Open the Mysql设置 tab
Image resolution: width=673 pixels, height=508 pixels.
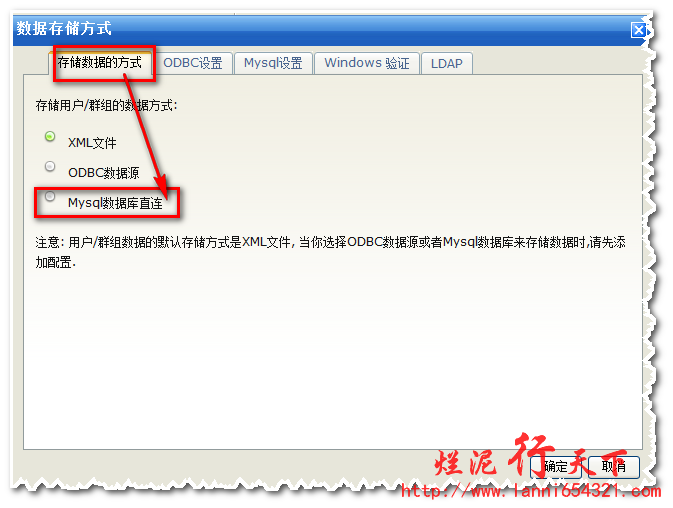tap(273, 63)
